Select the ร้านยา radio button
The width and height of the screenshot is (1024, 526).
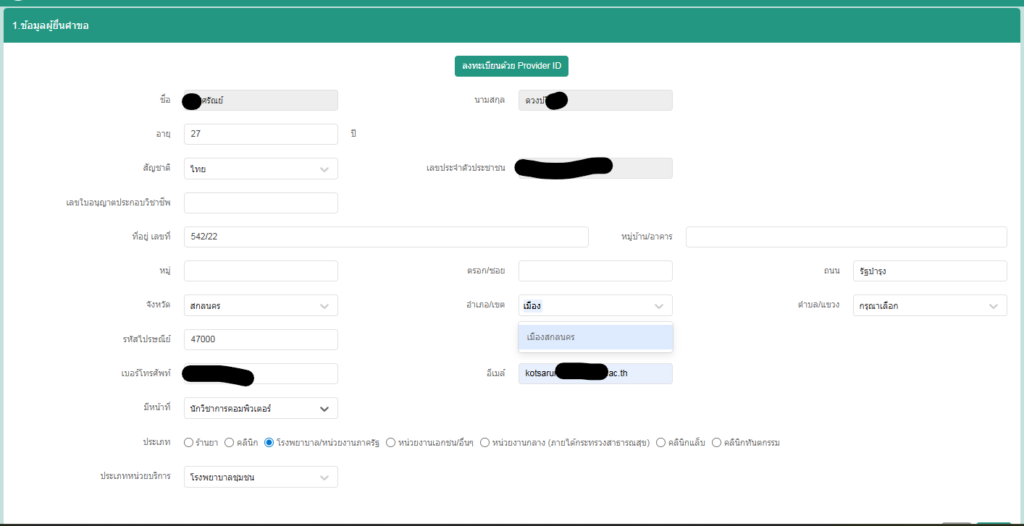189,442
